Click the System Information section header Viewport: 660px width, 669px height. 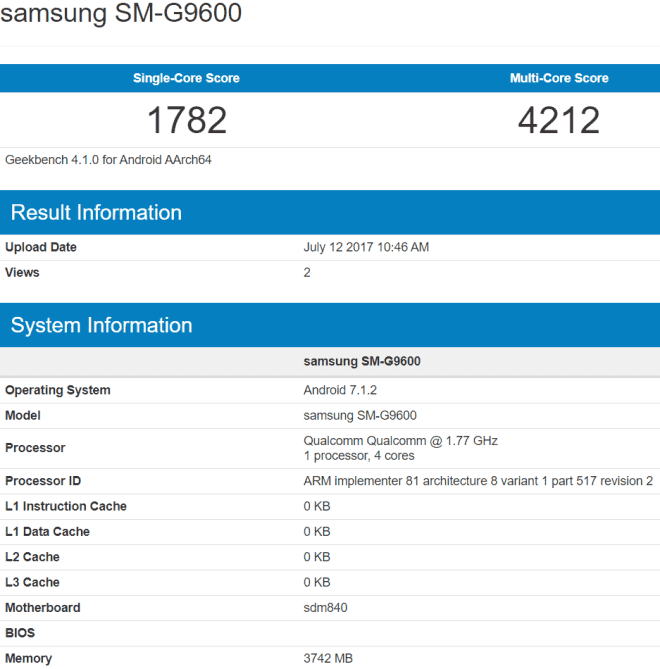coord(101,325)
